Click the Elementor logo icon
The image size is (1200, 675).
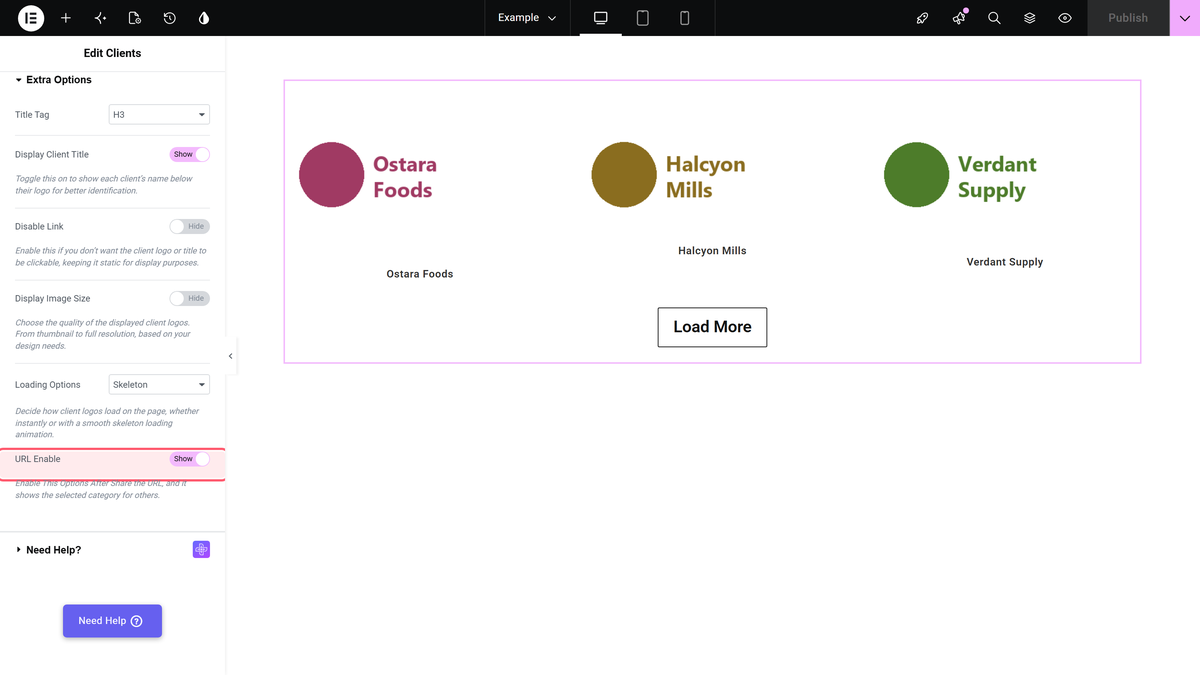pyautogui.click(x=31, y=18)
